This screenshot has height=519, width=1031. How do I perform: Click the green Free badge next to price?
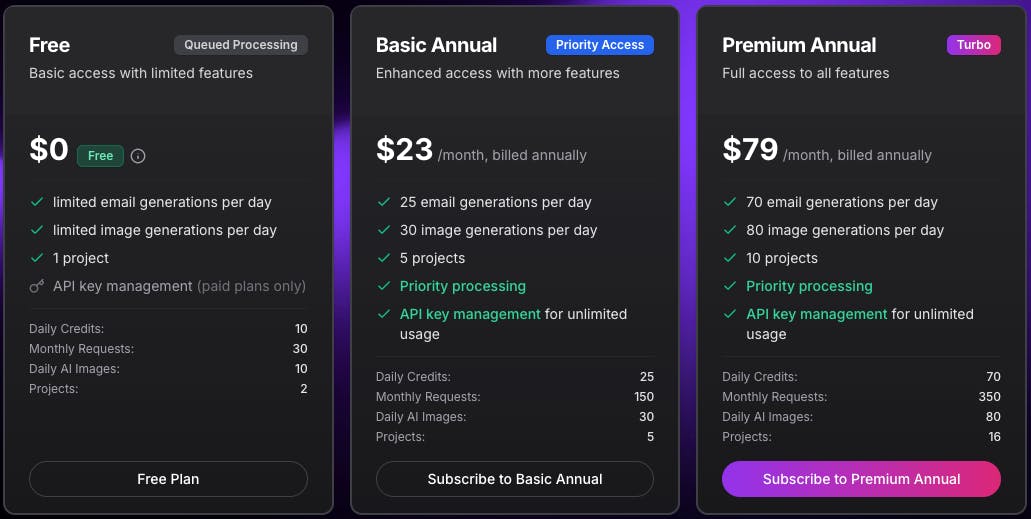(x=100, y=156)
